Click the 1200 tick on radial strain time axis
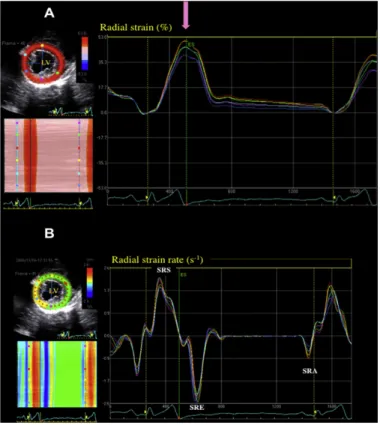The height and width of the screenshot is (425, 380). click(293, 191)
